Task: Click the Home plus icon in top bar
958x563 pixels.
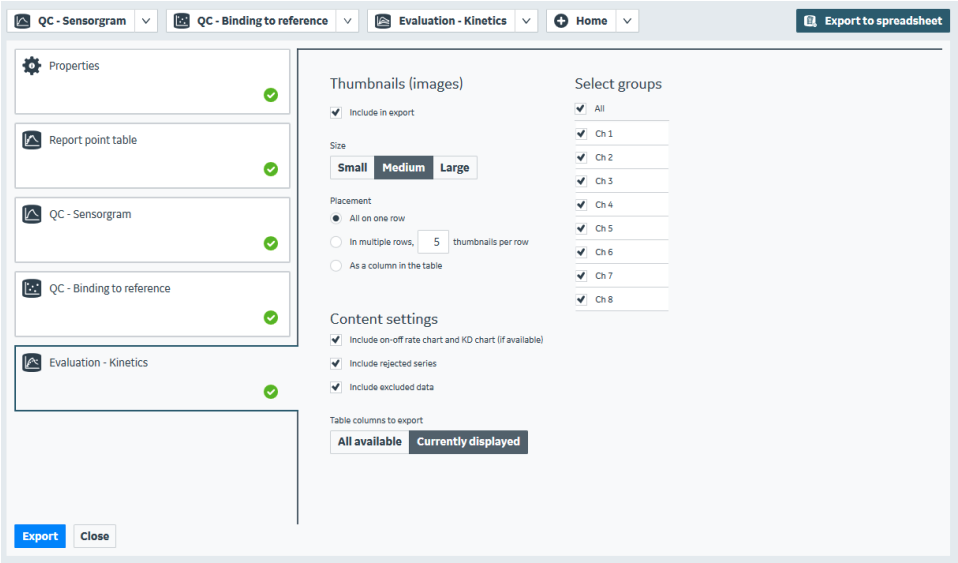Action: 561,21
